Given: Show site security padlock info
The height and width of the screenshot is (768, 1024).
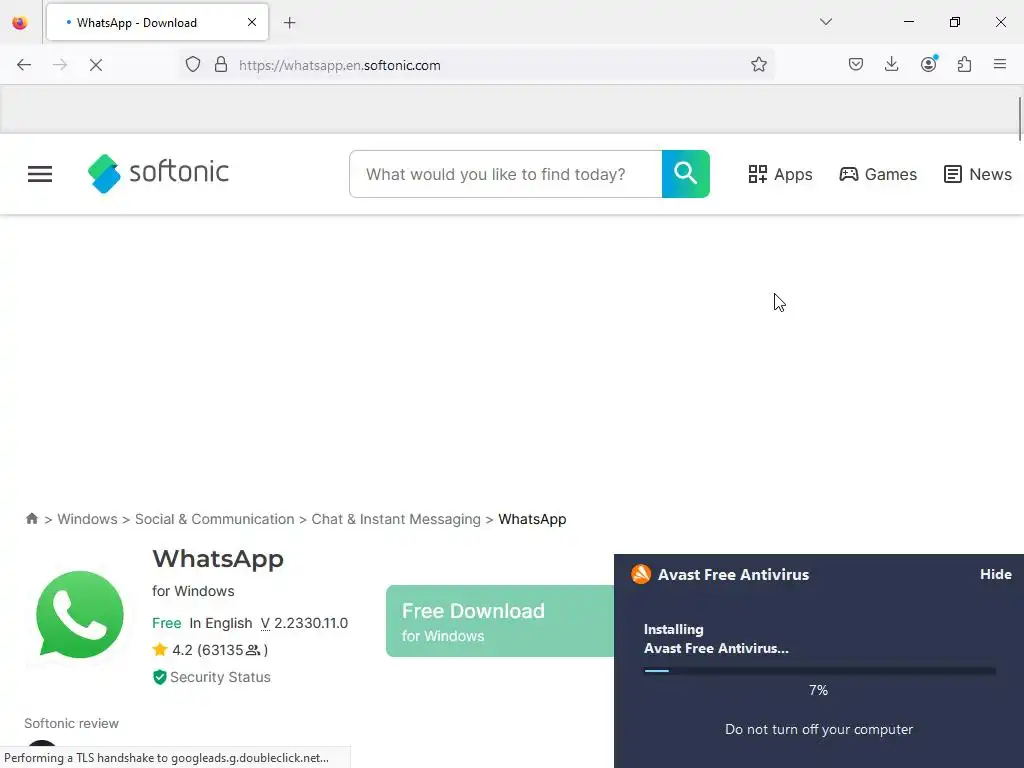Looking at the screenshot, I should (221, 65).
